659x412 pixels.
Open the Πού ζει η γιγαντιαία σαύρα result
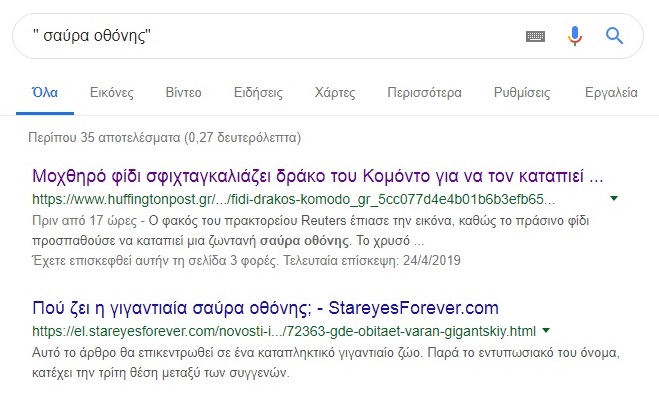(265, 308)
